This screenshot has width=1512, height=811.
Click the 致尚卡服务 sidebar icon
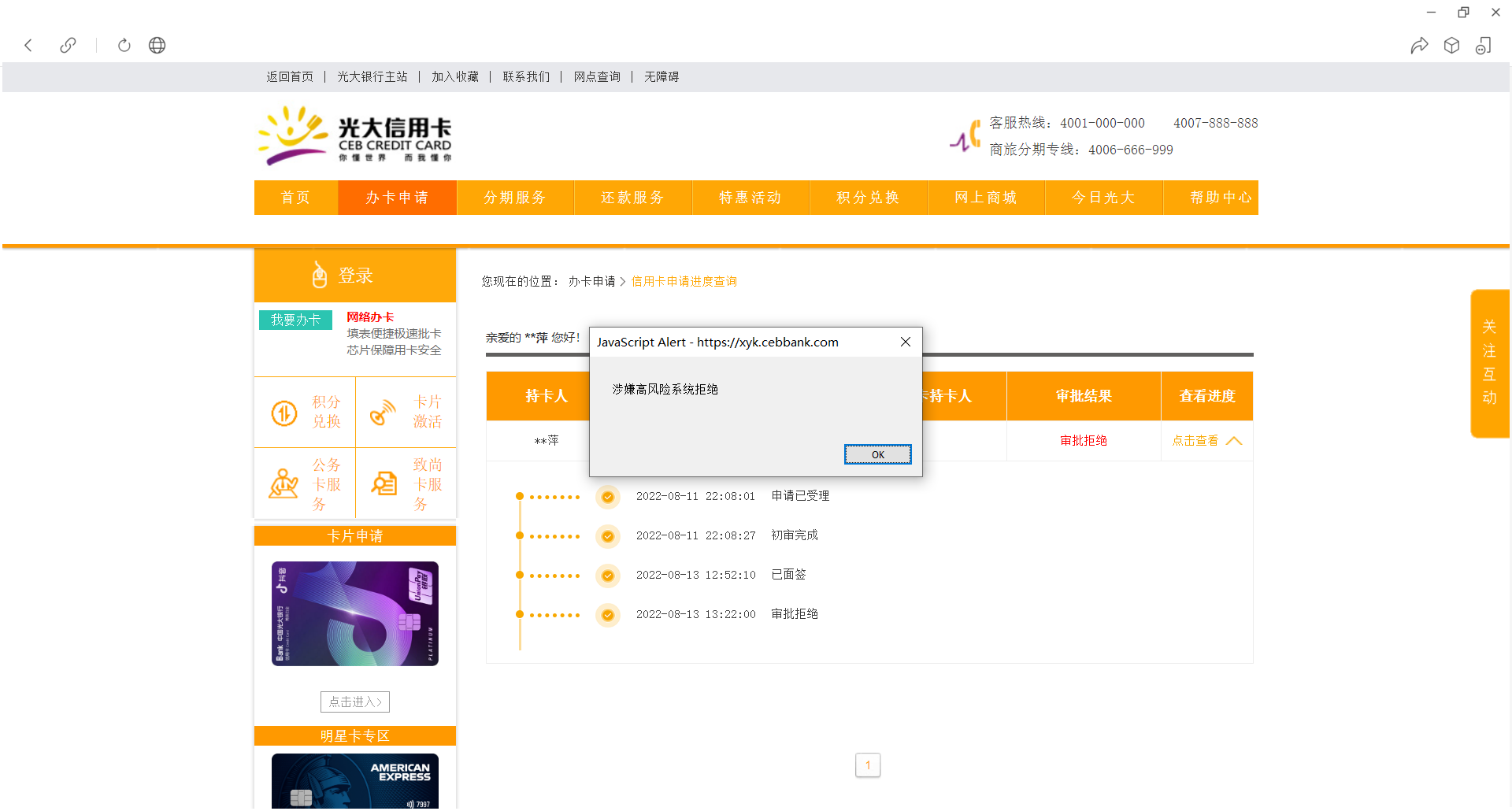(384, 483)
